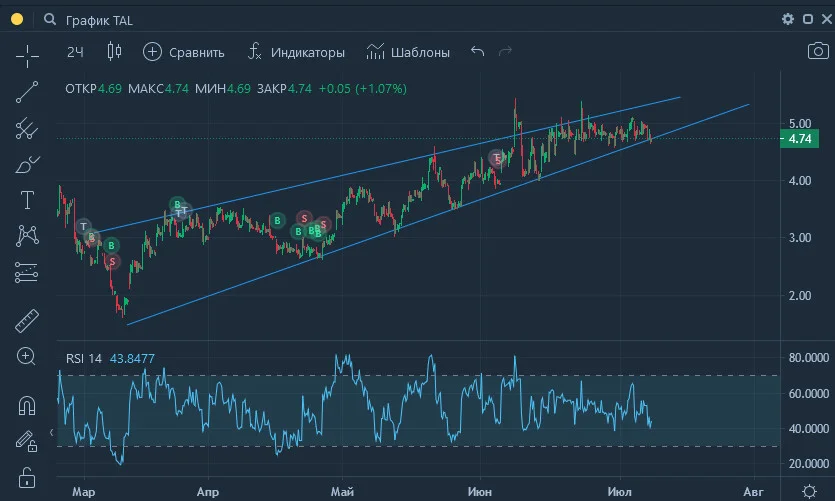Click the 5.00 price axis label

click(x=800, y=124)
